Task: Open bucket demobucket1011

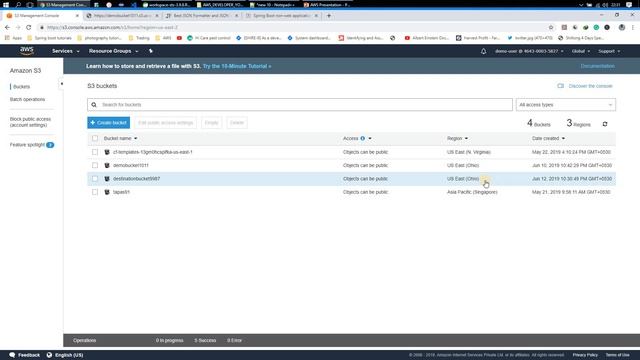Action: (x=131, y=165)
